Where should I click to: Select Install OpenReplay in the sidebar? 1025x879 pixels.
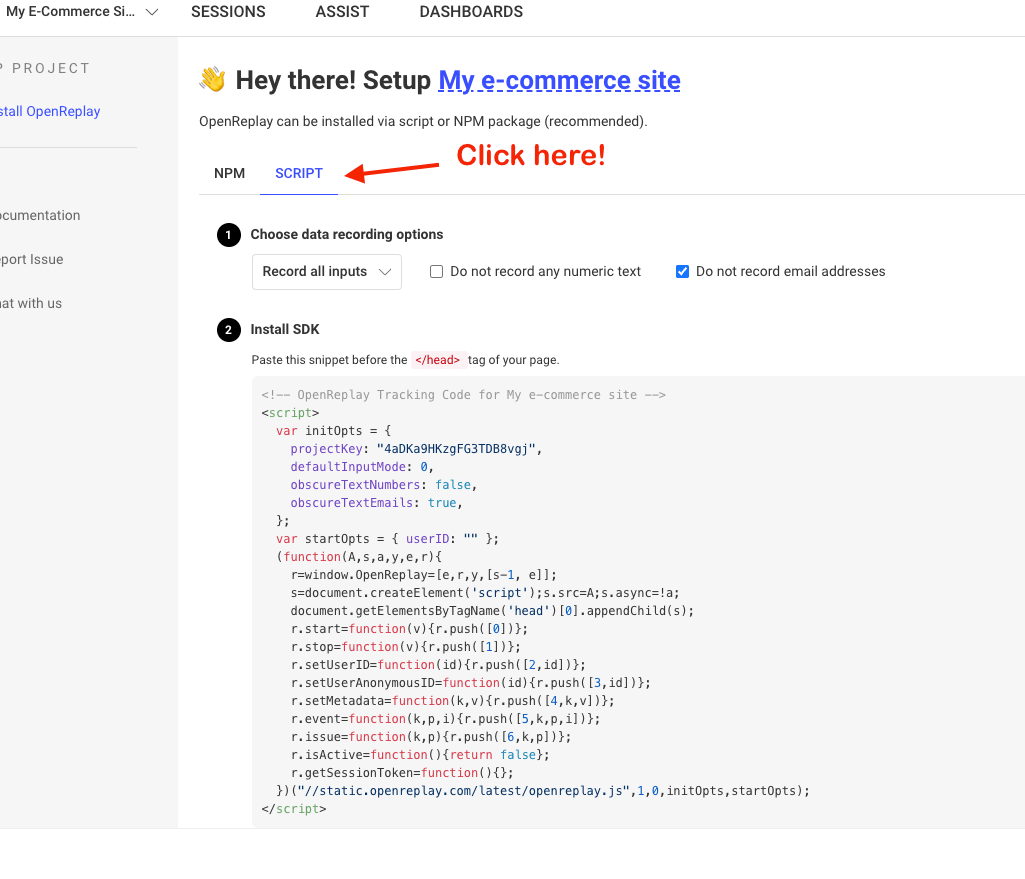(50, 111)
